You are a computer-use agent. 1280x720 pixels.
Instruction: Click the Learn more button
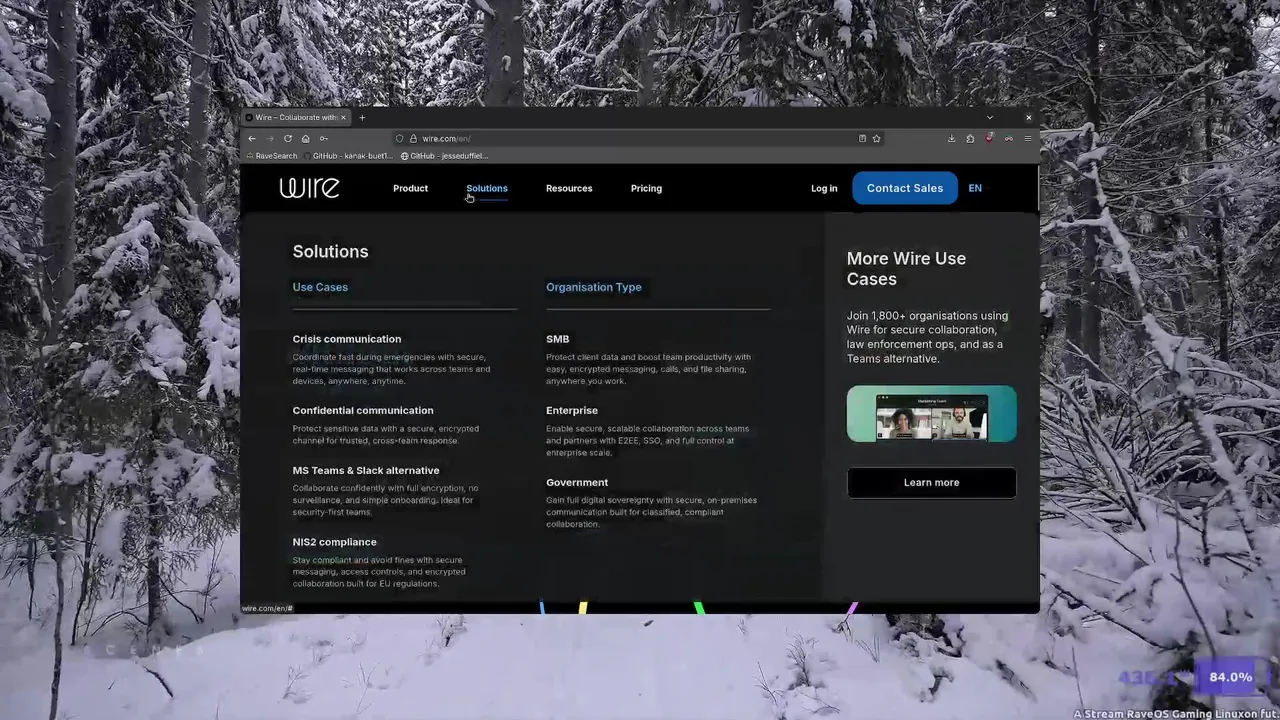pyautogui.click(x=932, y=482)
